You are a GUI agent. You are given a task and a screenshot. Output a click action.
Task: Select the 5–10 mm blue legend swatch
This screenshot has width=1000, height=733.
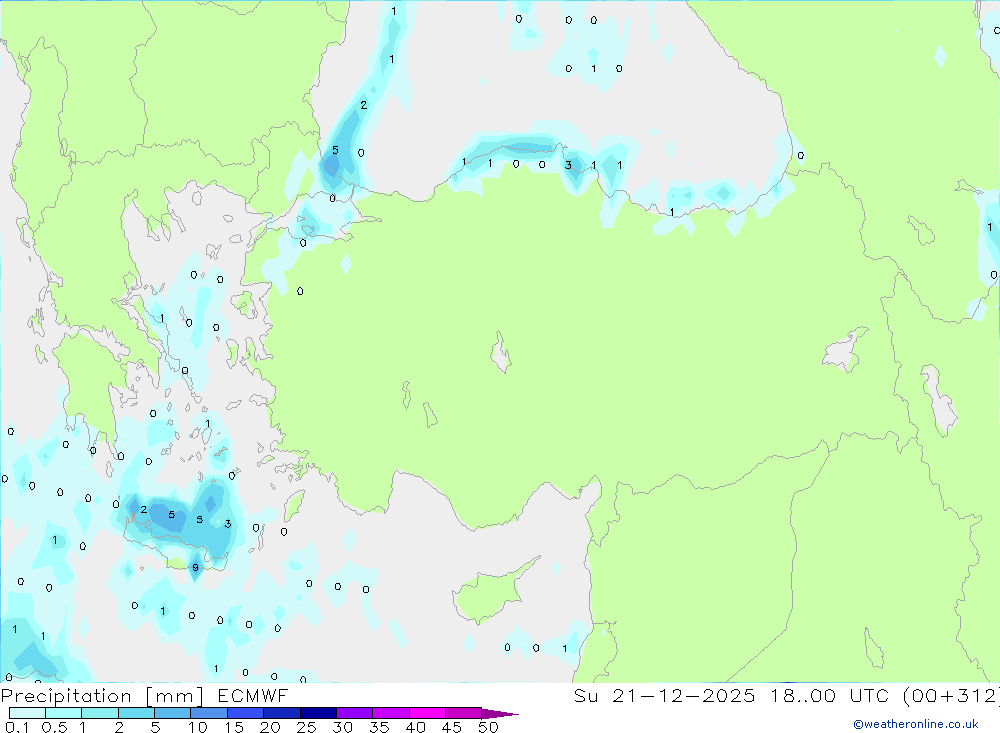click(172, 713)
